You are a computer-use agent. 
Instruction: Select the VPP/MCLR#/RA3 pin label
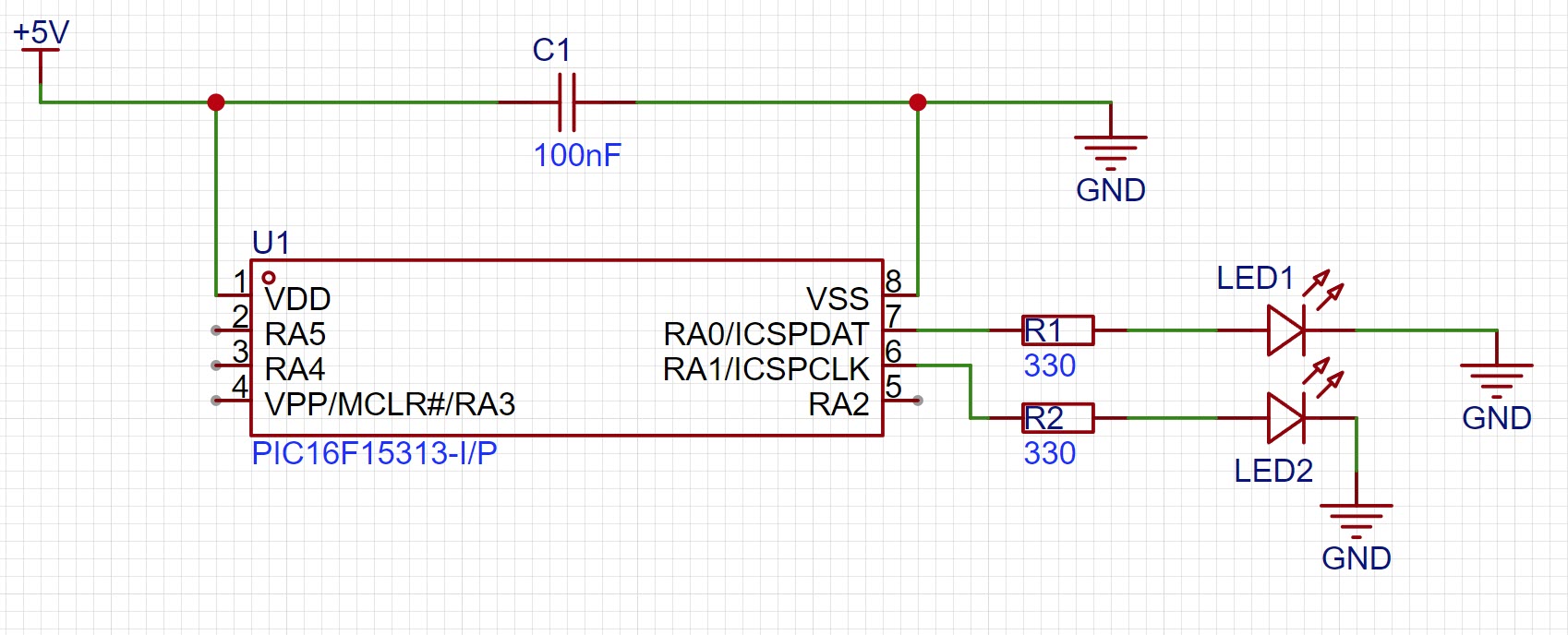point(390,404)
